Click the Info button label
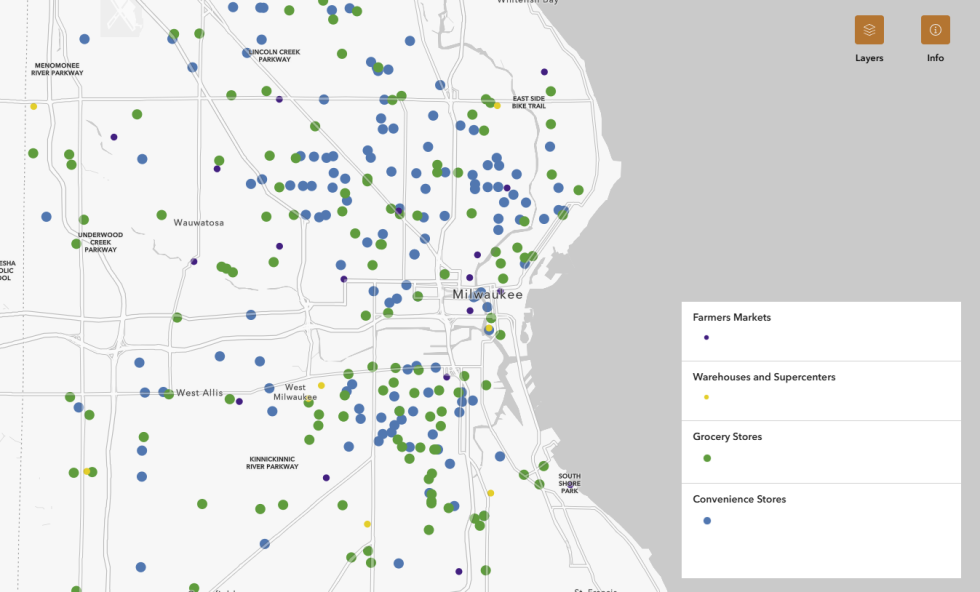This screenshot has height=592, width=980. pyautogui.click(x=935, y=58)
